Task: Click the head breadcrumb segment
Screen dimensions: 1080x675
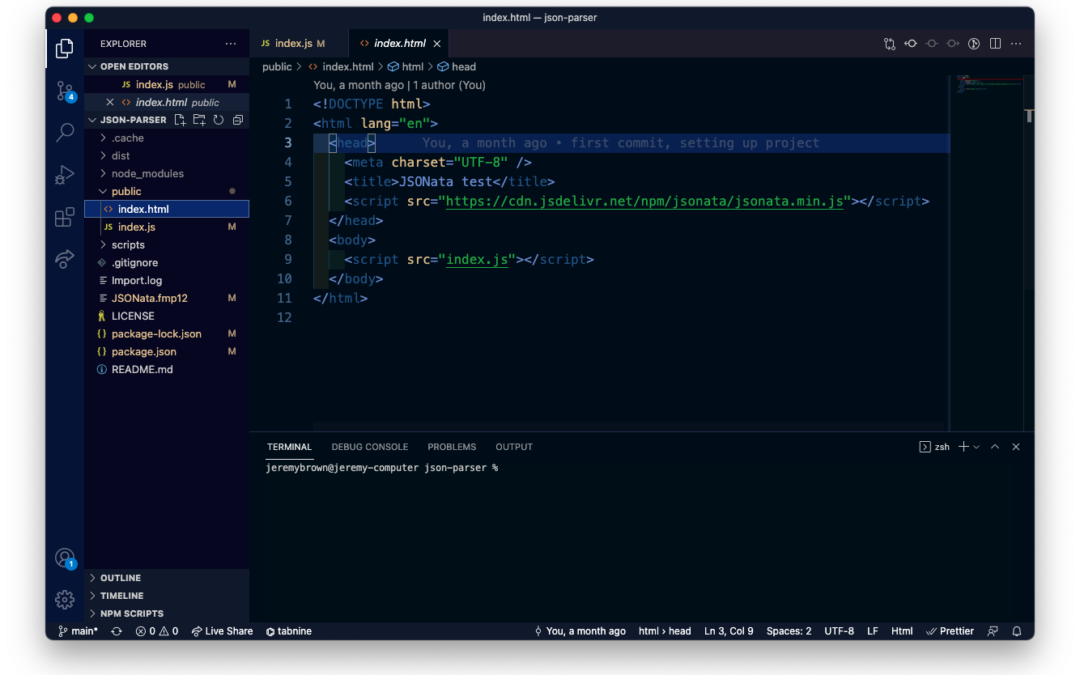Action: [x=457, y=67]
